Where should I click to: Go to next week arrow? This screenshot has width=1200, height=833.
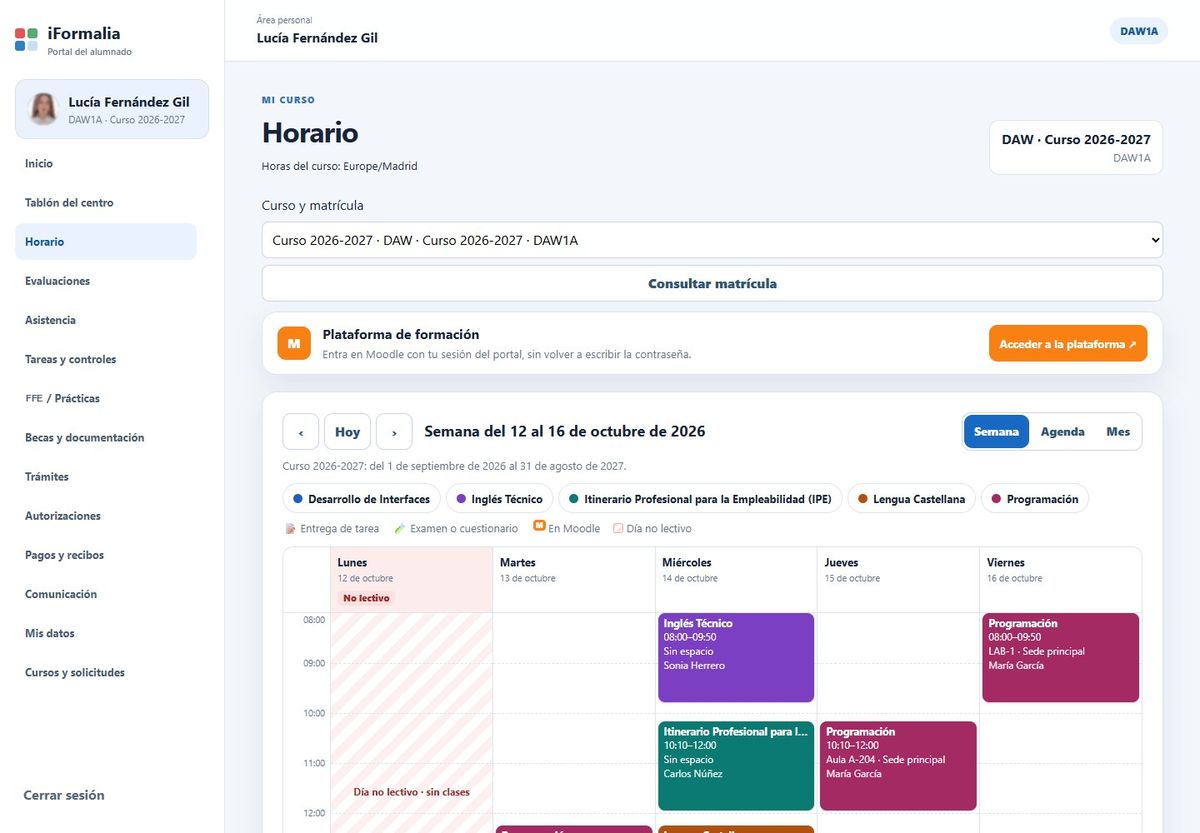pos(394,432)
